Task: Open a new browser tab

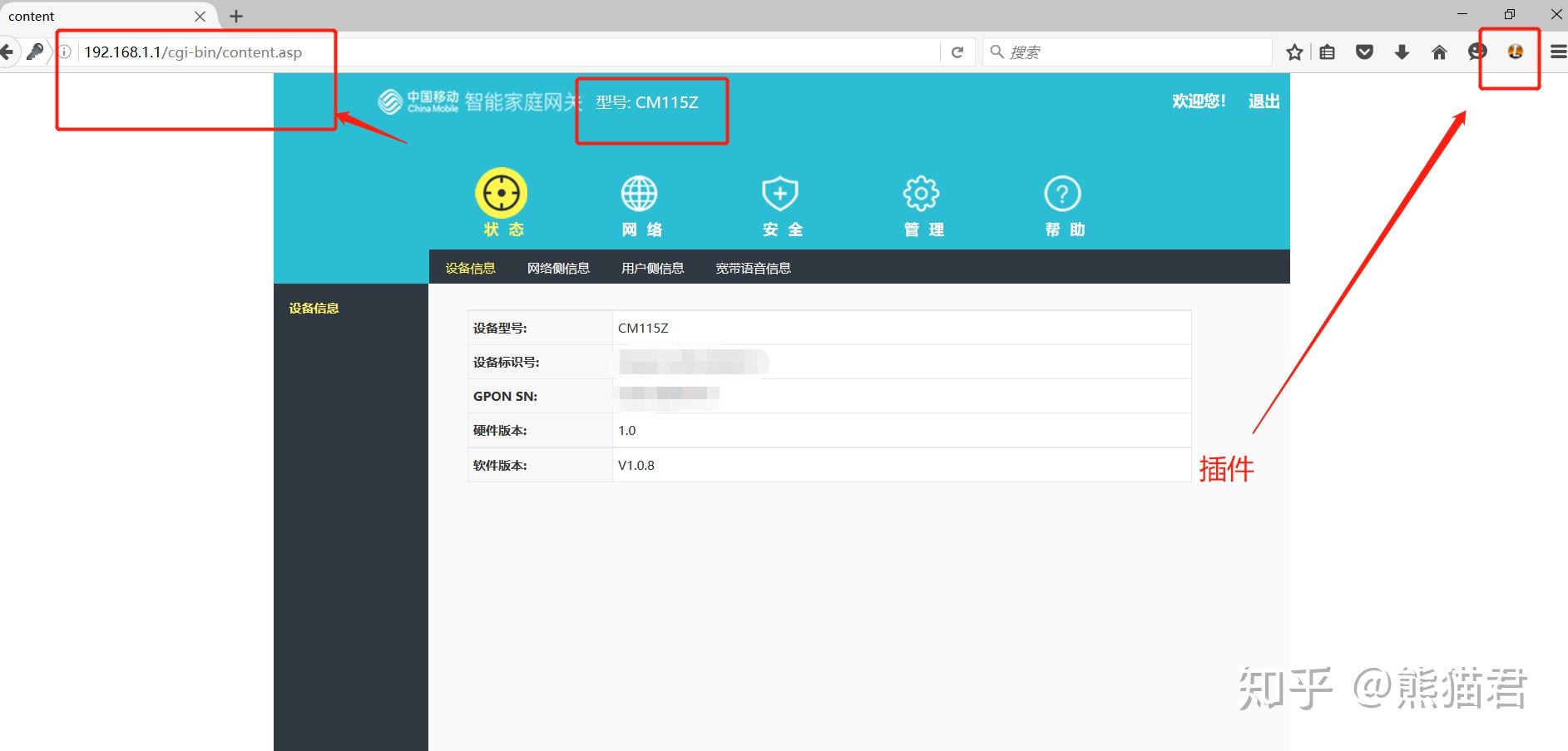Action: [236, 16]
